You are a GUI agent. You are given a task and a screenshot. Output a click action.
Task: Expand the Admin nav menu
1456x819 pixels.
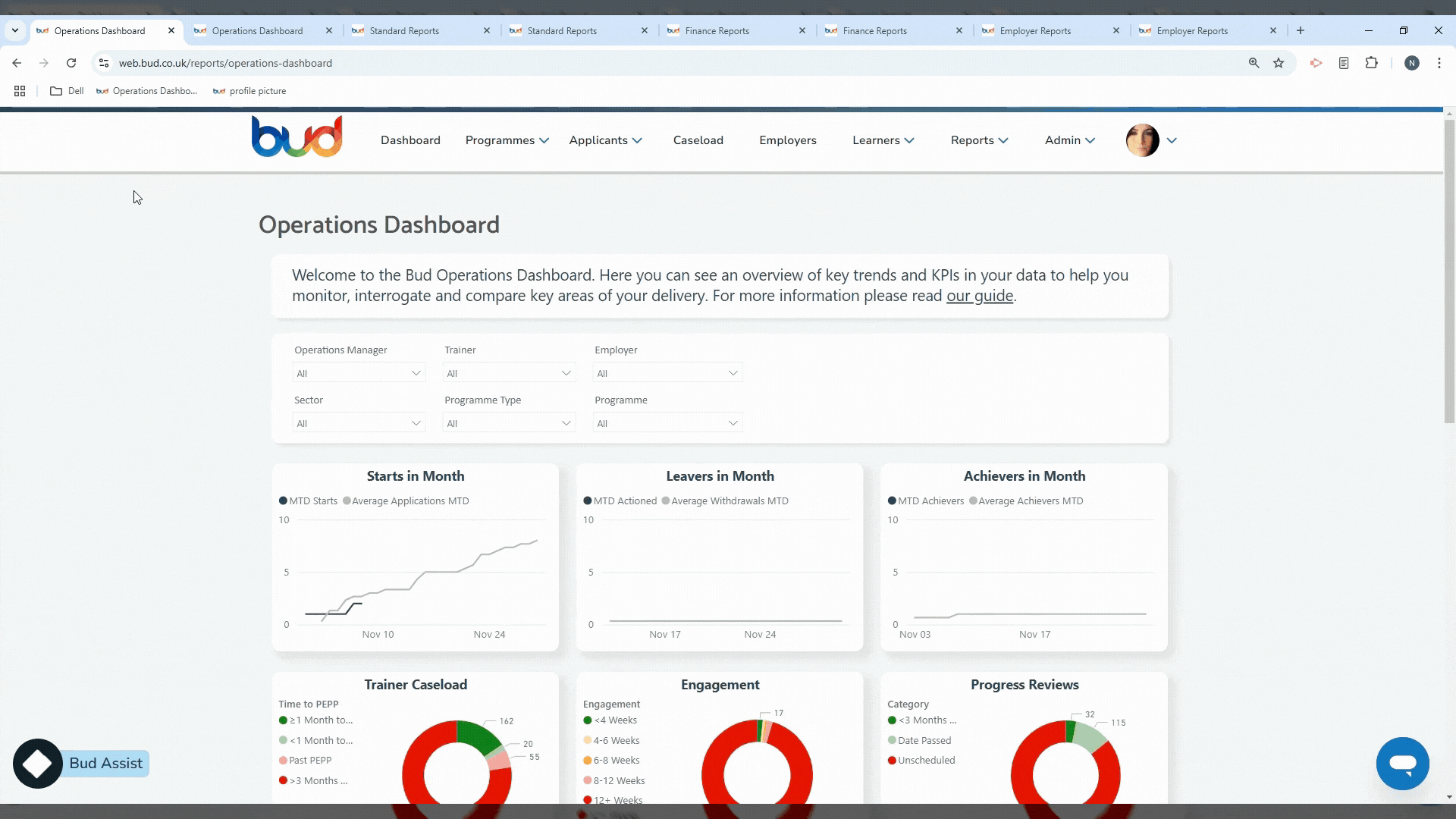(x=1070, y=140)
